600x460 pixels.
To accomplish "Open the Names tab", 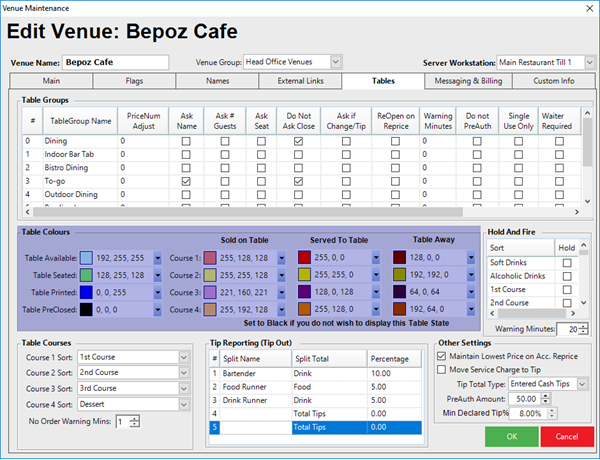I will [217, 81].
